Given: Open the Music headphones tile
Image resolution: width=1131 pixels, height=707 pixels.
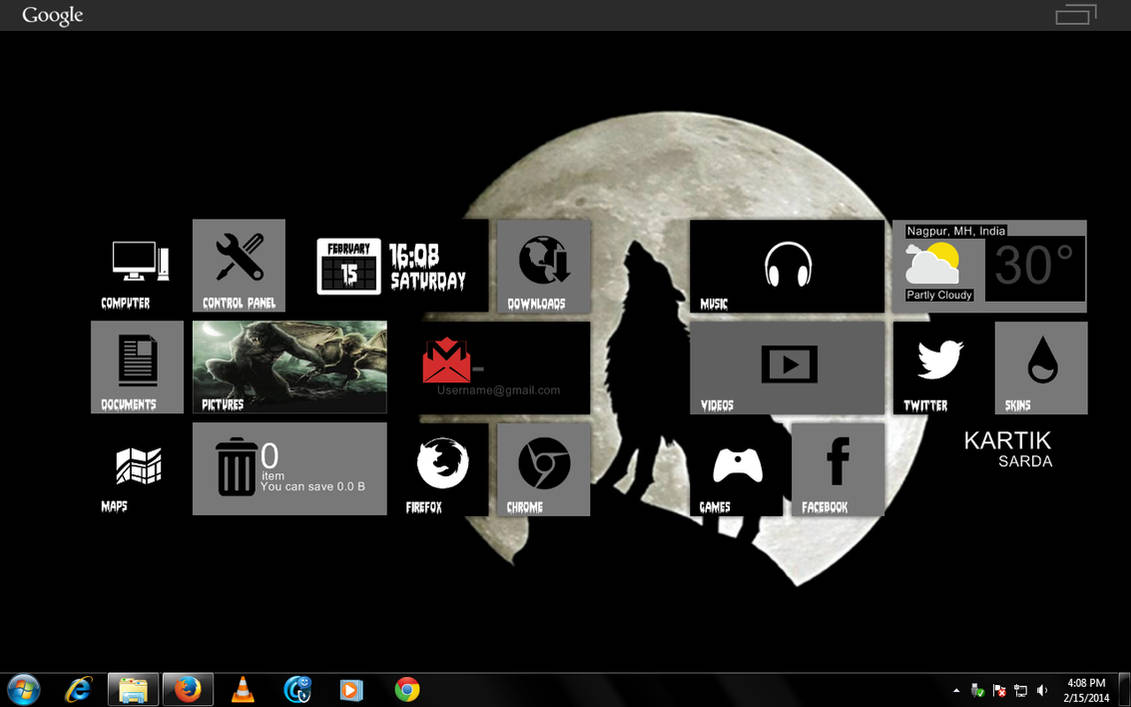Looking at the screenshot, I should click(x=787, y=266).
